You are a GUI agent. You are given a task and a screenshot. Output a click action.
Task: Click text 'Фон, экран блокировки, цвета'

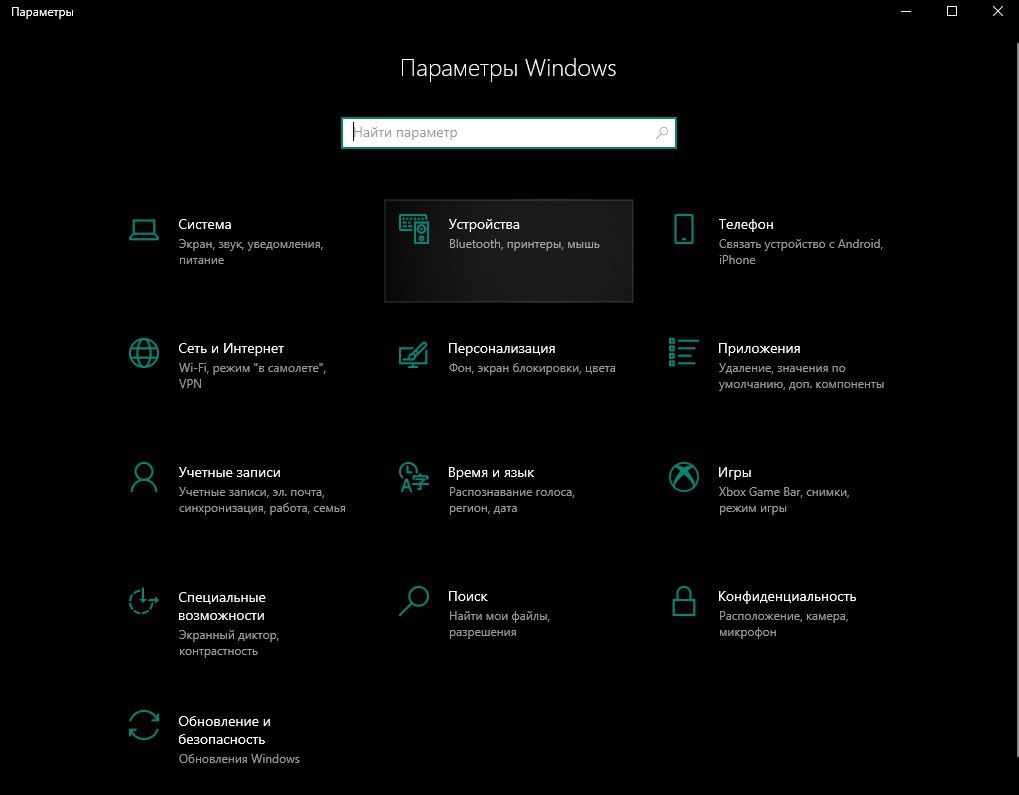[x=532, y=368]
